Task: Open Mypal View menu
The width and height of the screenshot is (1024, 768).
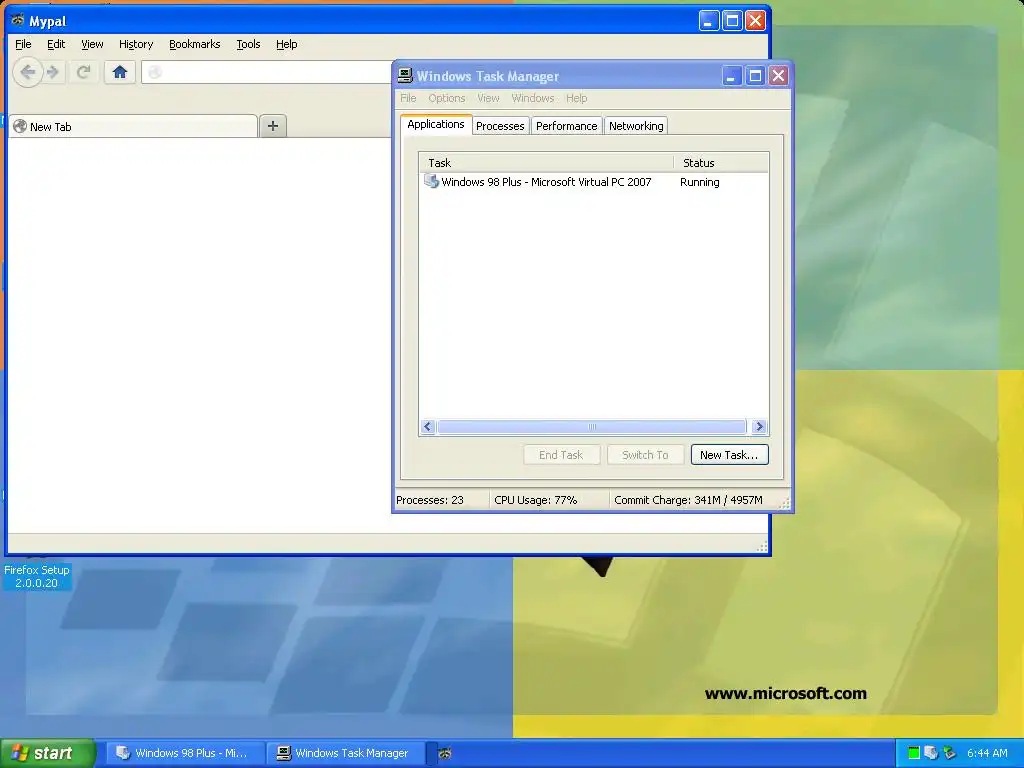Action: tap(92, 44)
